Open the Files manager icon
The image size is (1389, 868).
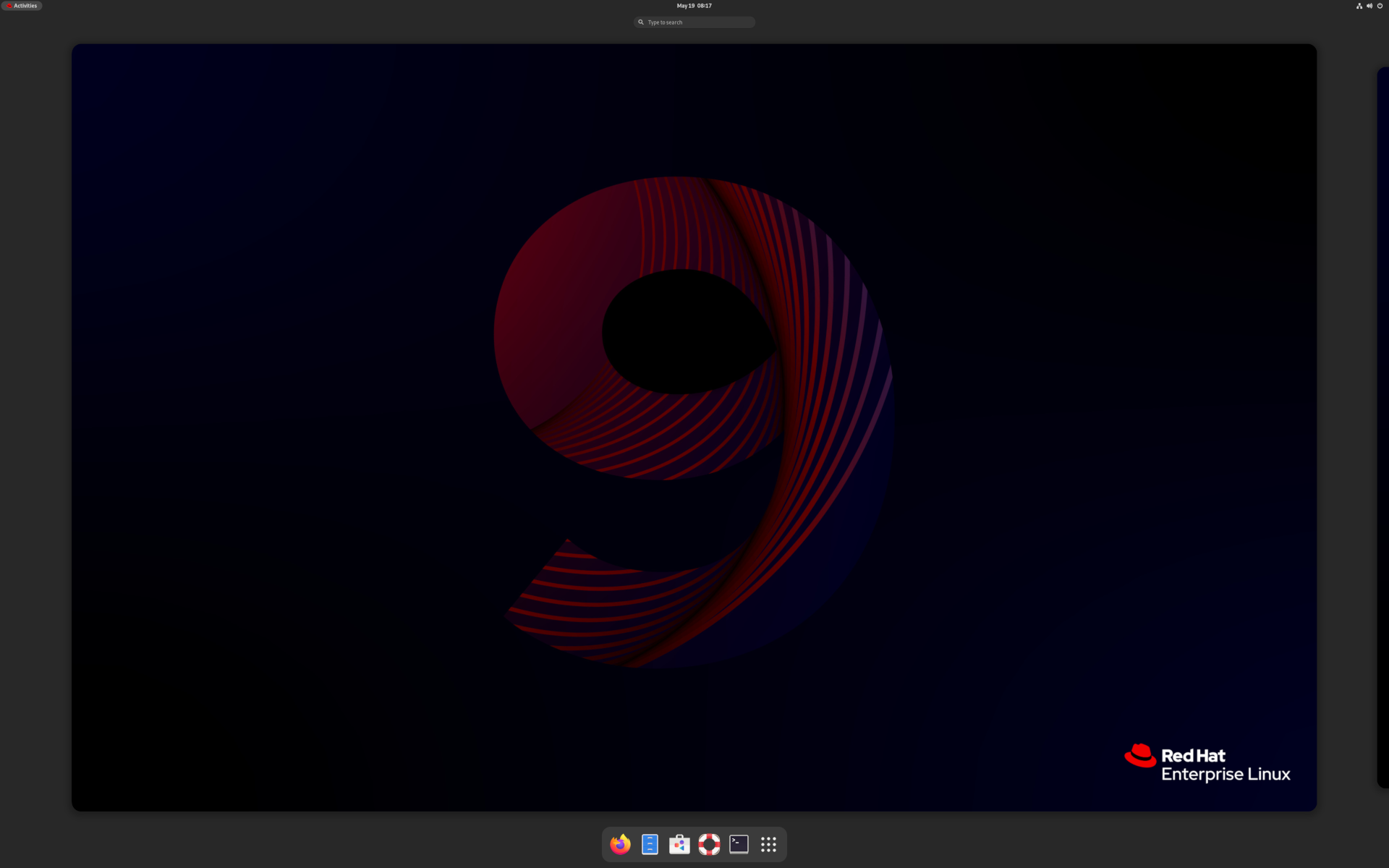point(650,844)
